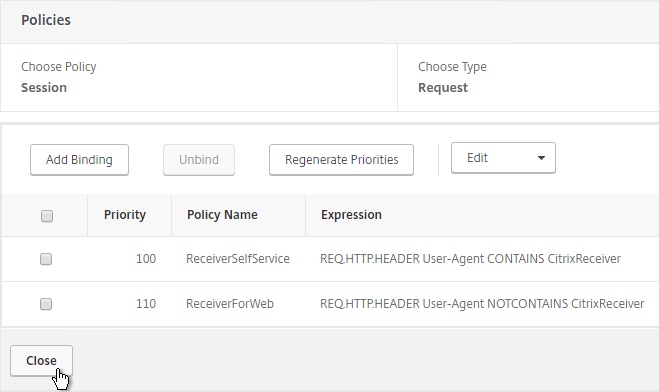Click the Session policy label
Viewport: 659px width, 392px height.
44,87
